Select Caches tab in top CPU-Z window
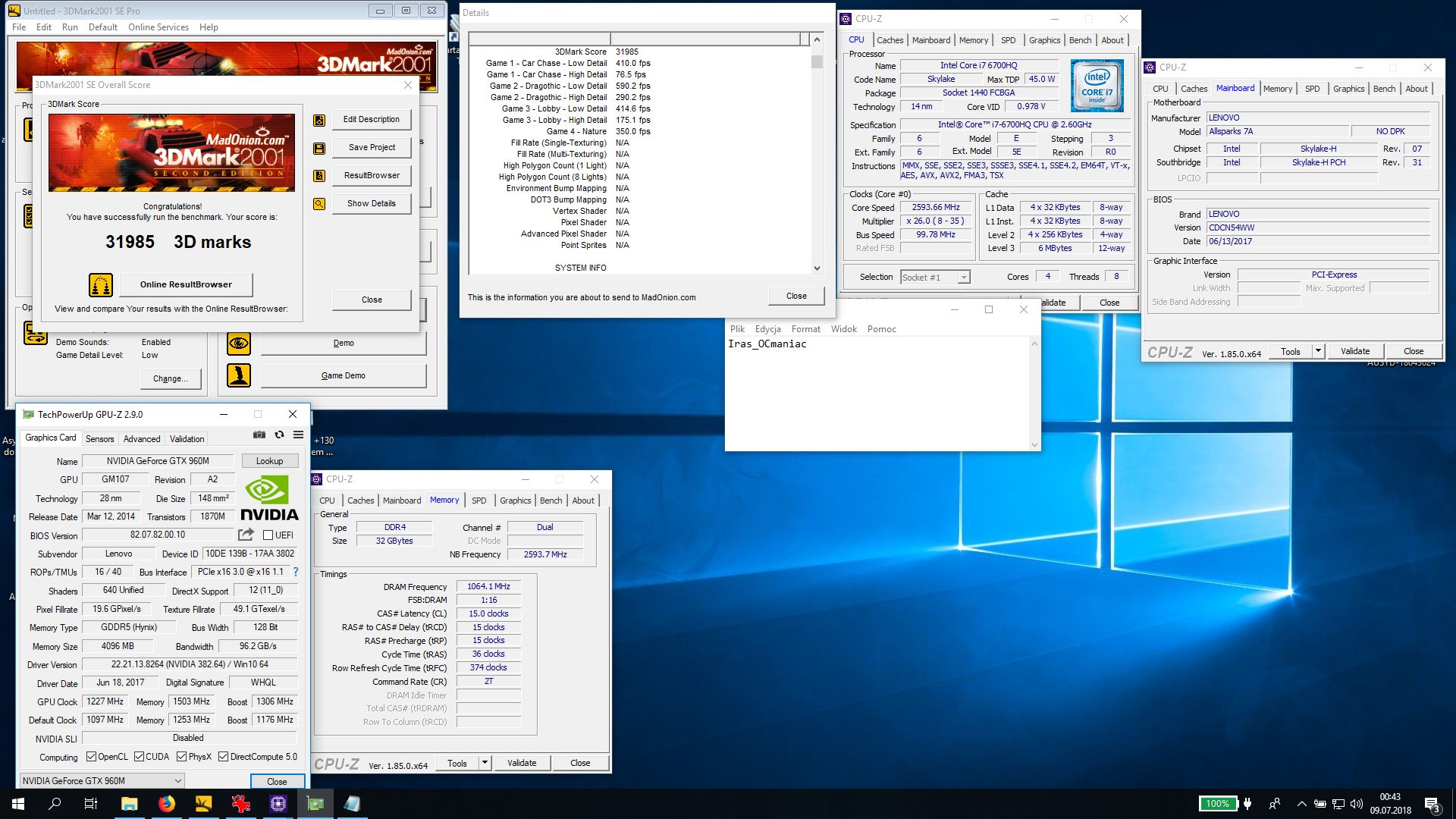Image resolution: width=1456 pixels, height=819 pixels. [x=890, y=40]
